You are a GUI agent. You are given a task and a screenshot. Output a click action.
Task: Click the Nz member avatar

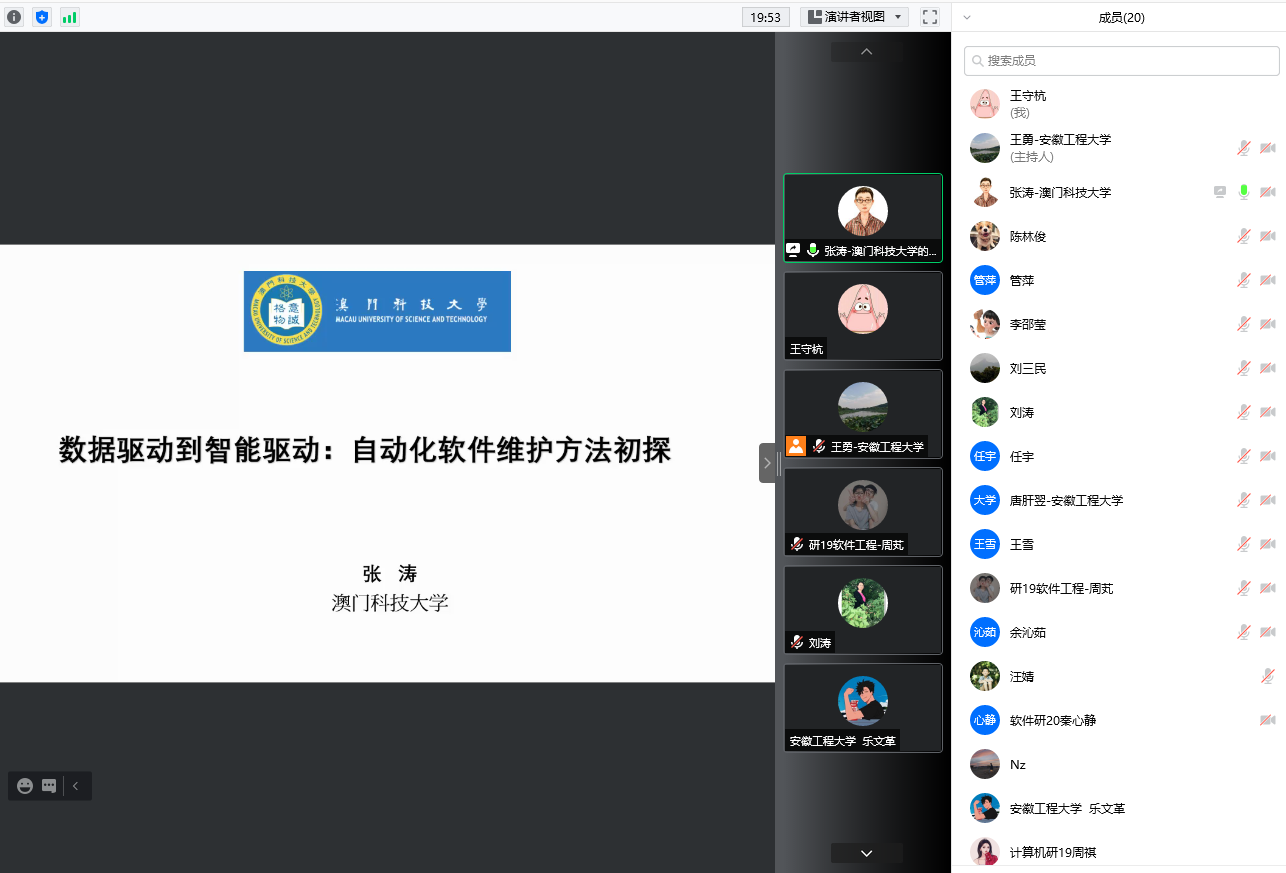(985, 764)
